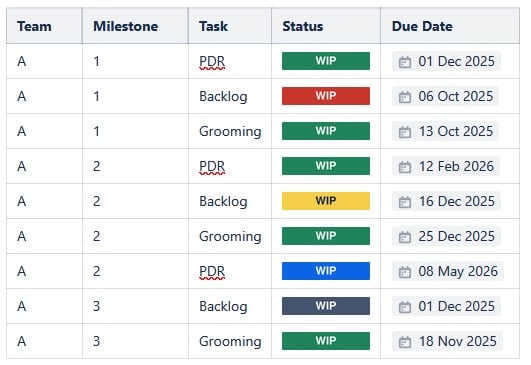Click Backlog task in 16 Dec 2025 row

[223, 201]
